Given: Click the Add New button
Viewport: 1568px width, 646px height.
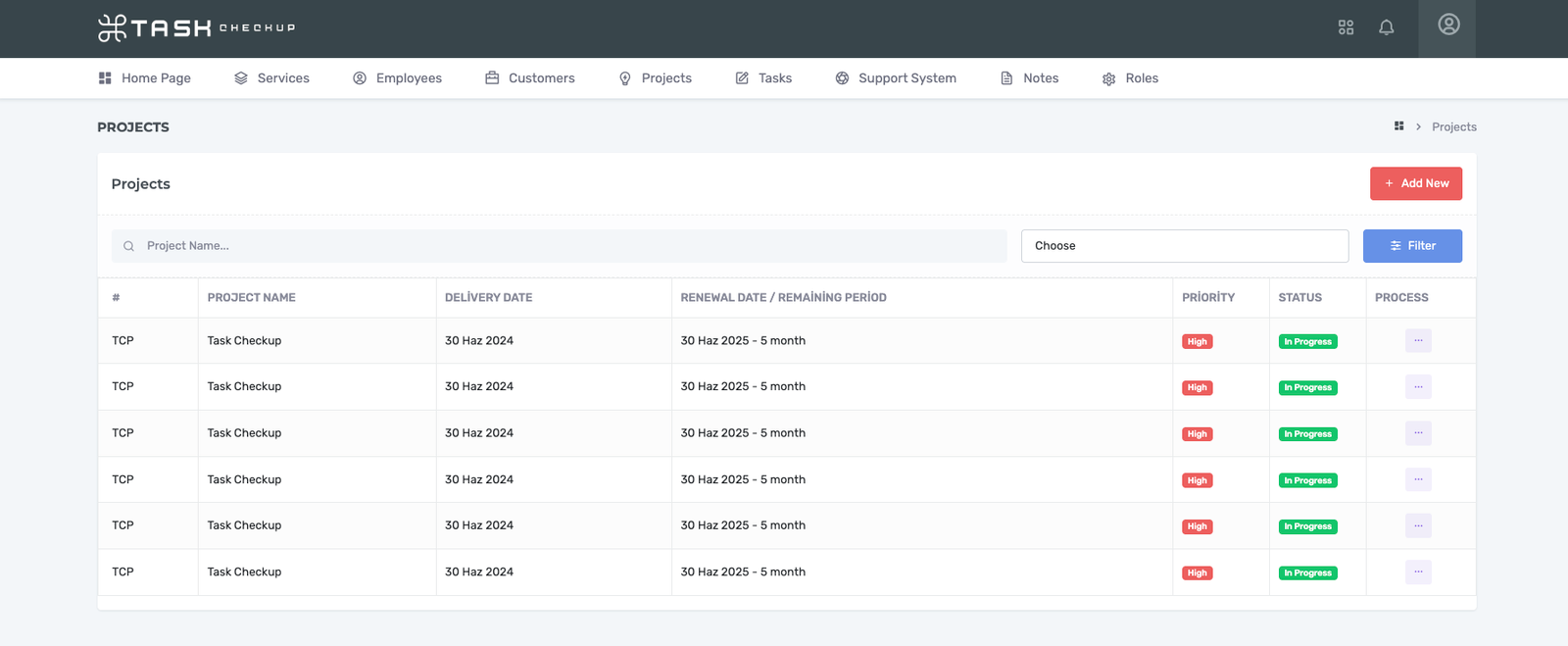Looking at the screenshot, I should pyautogui.click(x=1416, y=183).
